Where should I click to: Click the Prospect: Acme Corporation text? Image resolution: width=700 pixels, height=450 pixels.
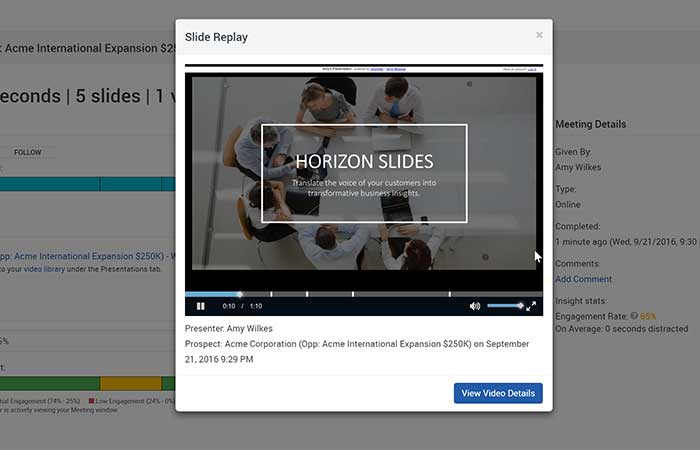357,351
